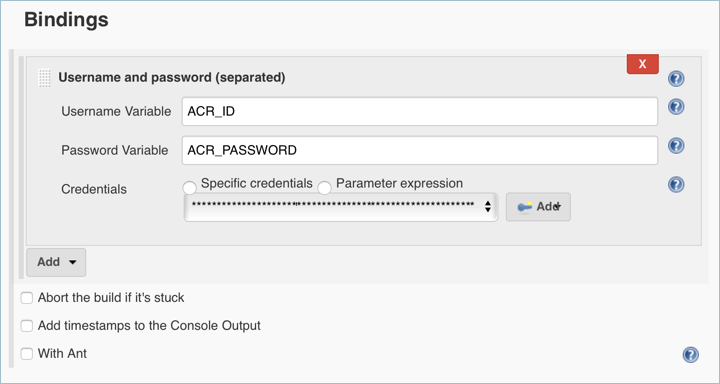Enable Add timestamps to the Console Output

click(x=27, y=326)
